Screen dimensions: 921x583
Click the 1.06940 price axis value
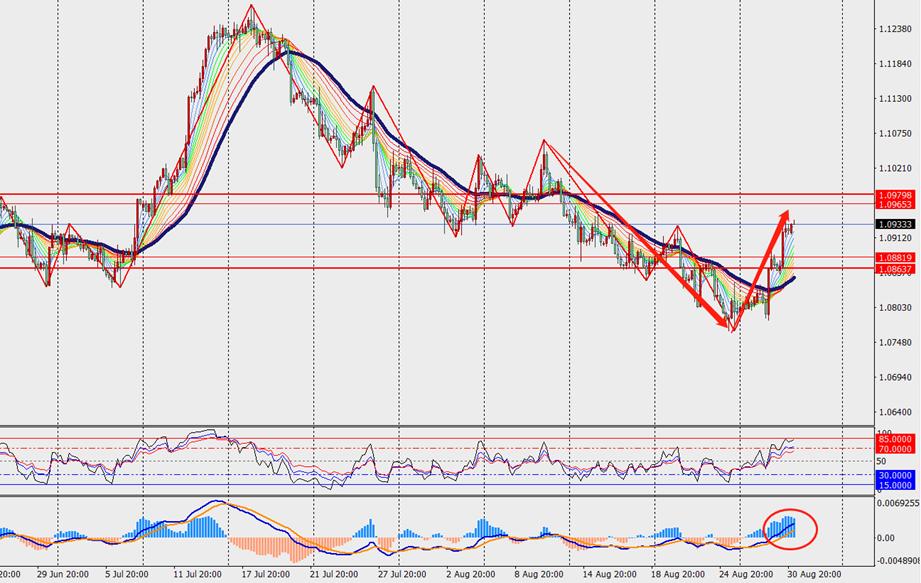click(x=896, y=377)
